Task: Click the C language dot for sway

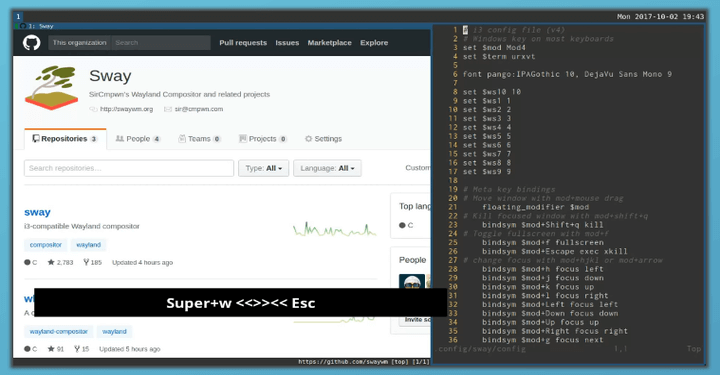Action: (x=27, y=263)
